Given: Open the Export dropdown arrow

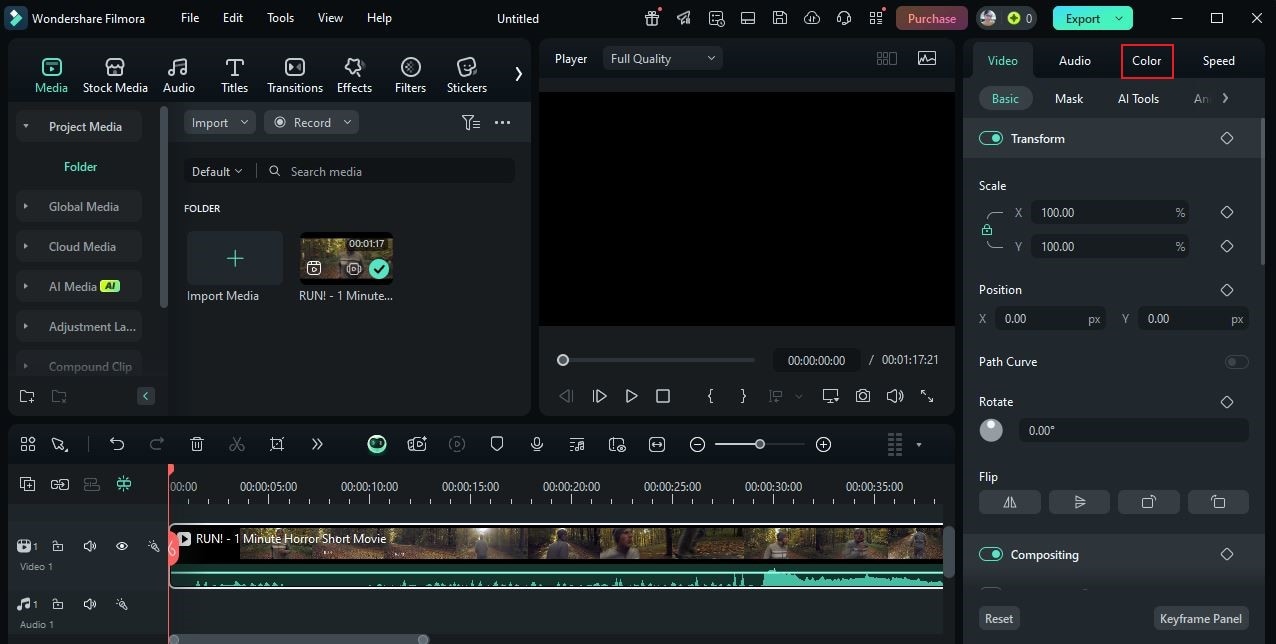Looking at the screenshot, I should pyautogui.click(x=1119, y=18).
